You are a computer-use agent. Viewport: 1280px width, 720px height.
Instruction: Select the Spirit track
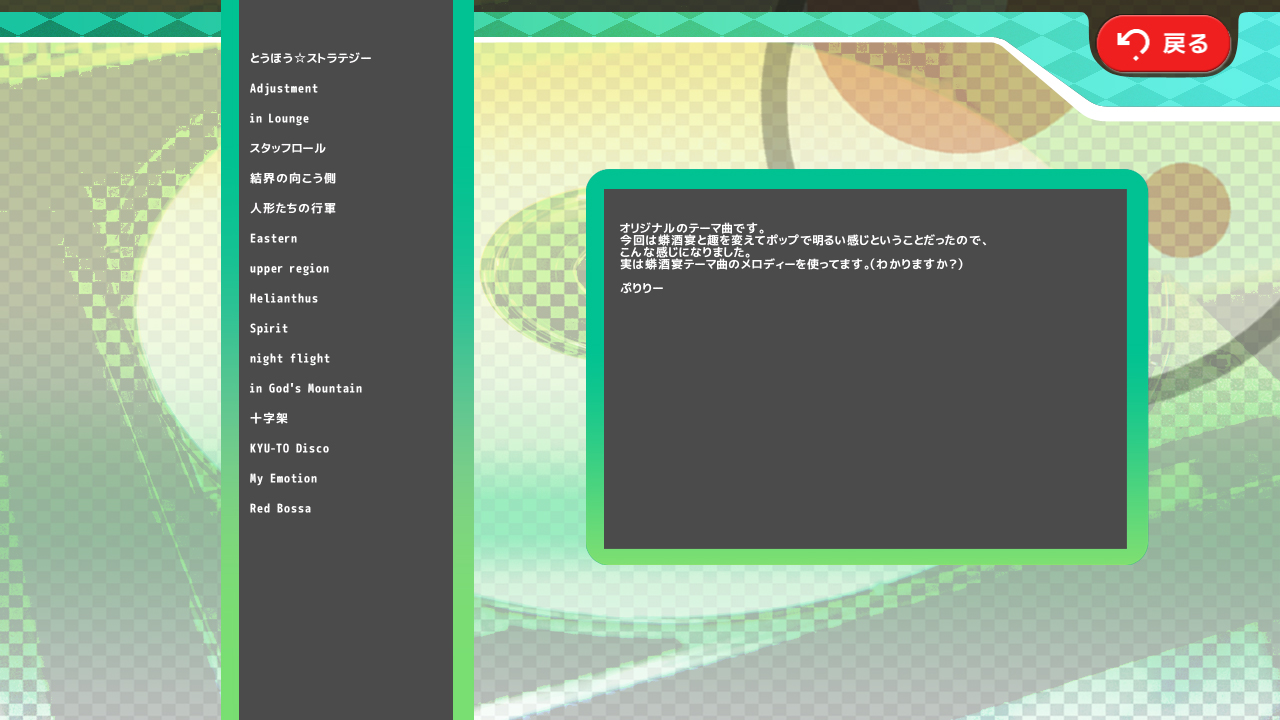click(269, 329)
